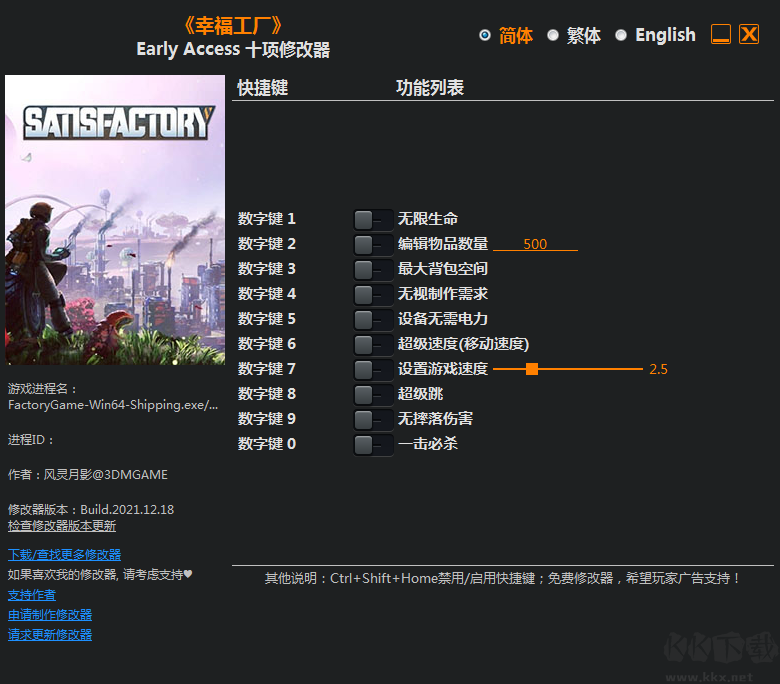
Task: Open 申请制作修改器 link
Action: click(50, 615)
